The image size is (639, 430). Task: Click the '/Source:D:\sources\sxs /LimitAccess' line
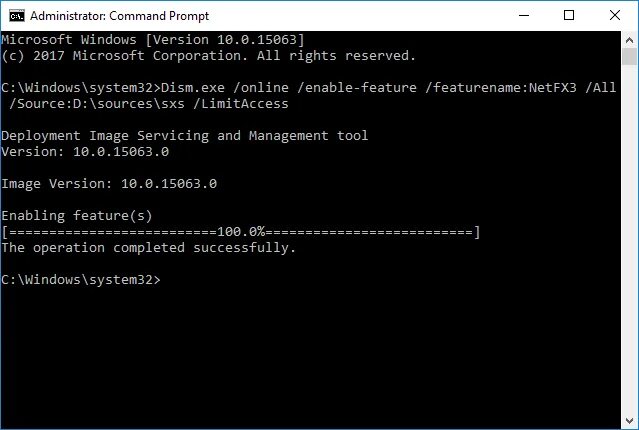pos(149,104)
